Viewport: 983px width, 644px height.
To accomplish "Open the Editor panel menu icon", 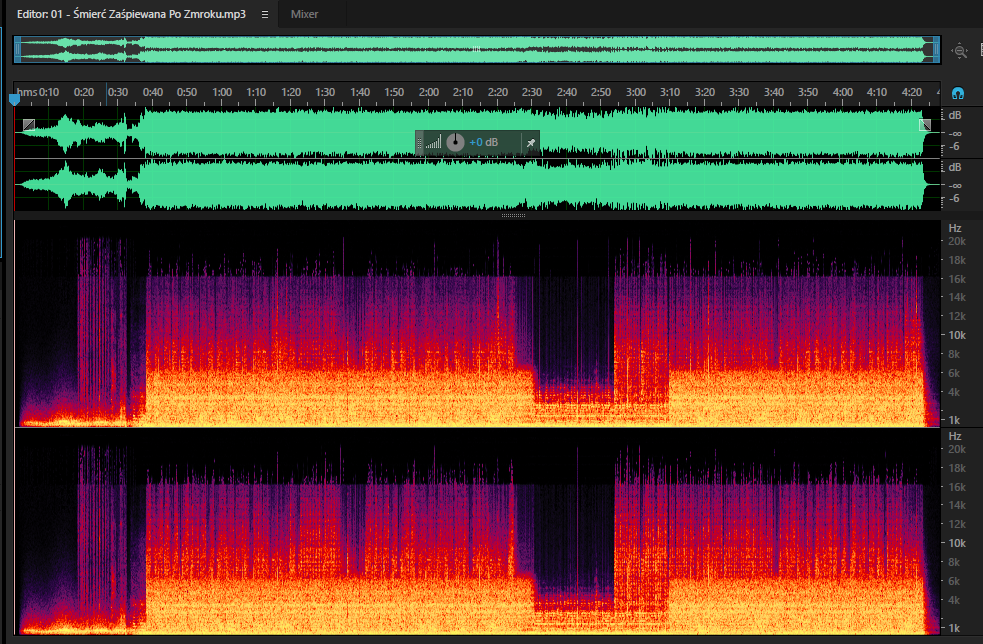I will [x=265, y=14].
